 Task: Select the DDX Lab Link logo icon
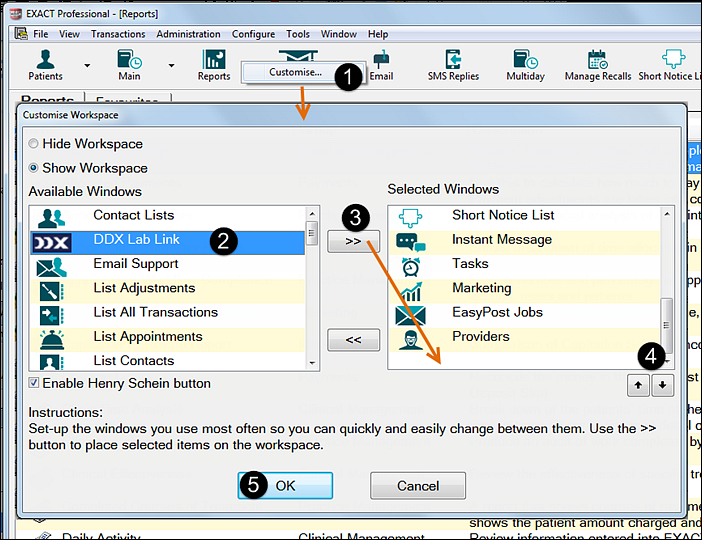point(51,243)
